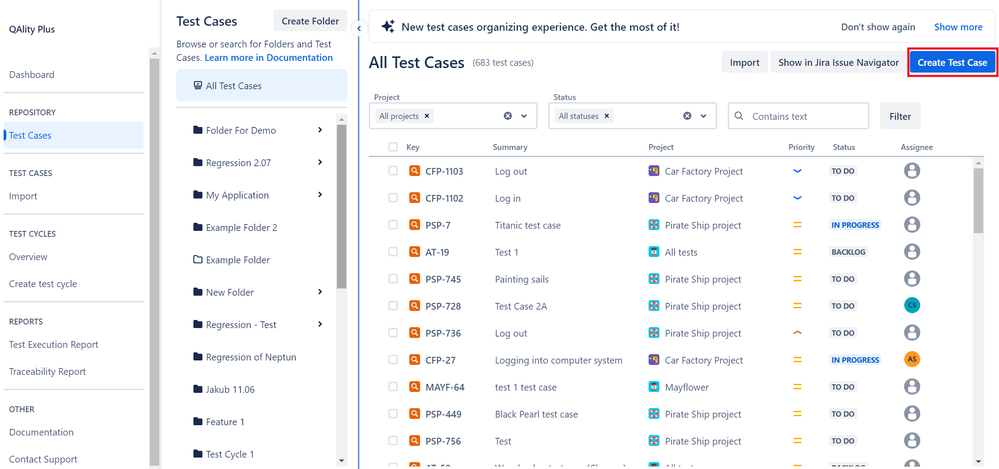Collapse the folder panel with the arrow handle
This screenshot has width=999, height=469.
(x=358, y=28)
